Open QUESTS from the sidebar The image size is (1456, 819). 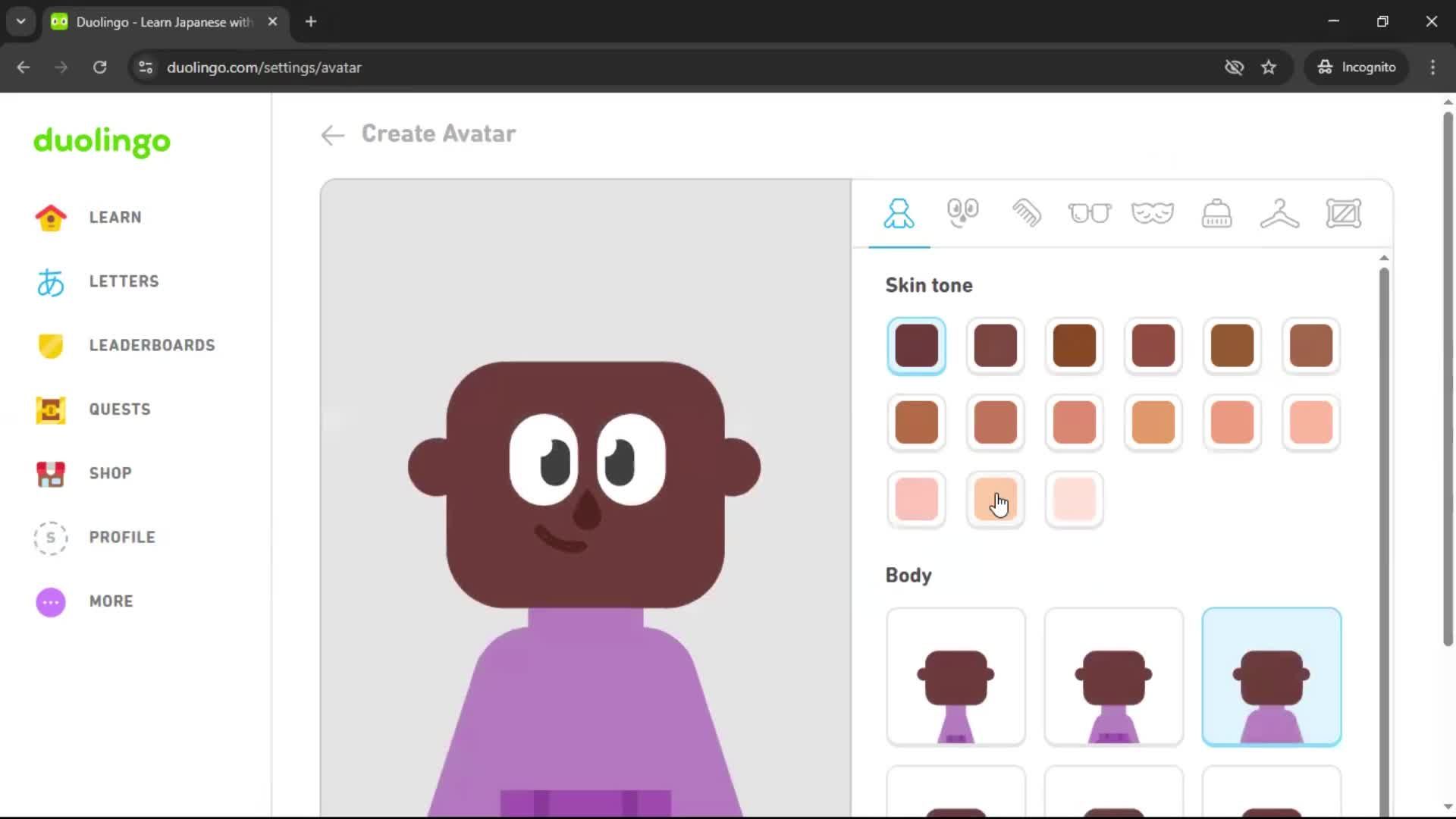point(118,409)
